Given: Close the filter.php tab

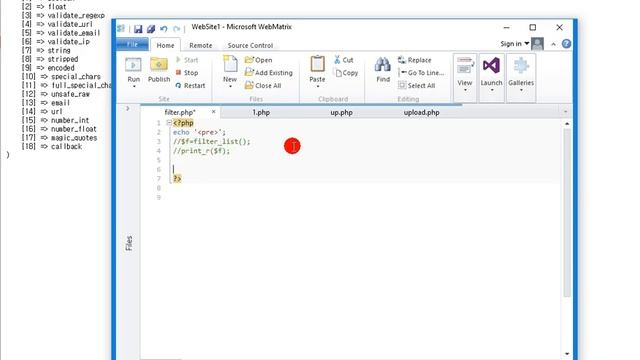Looking at the screenshot, I should click(213, 111).
